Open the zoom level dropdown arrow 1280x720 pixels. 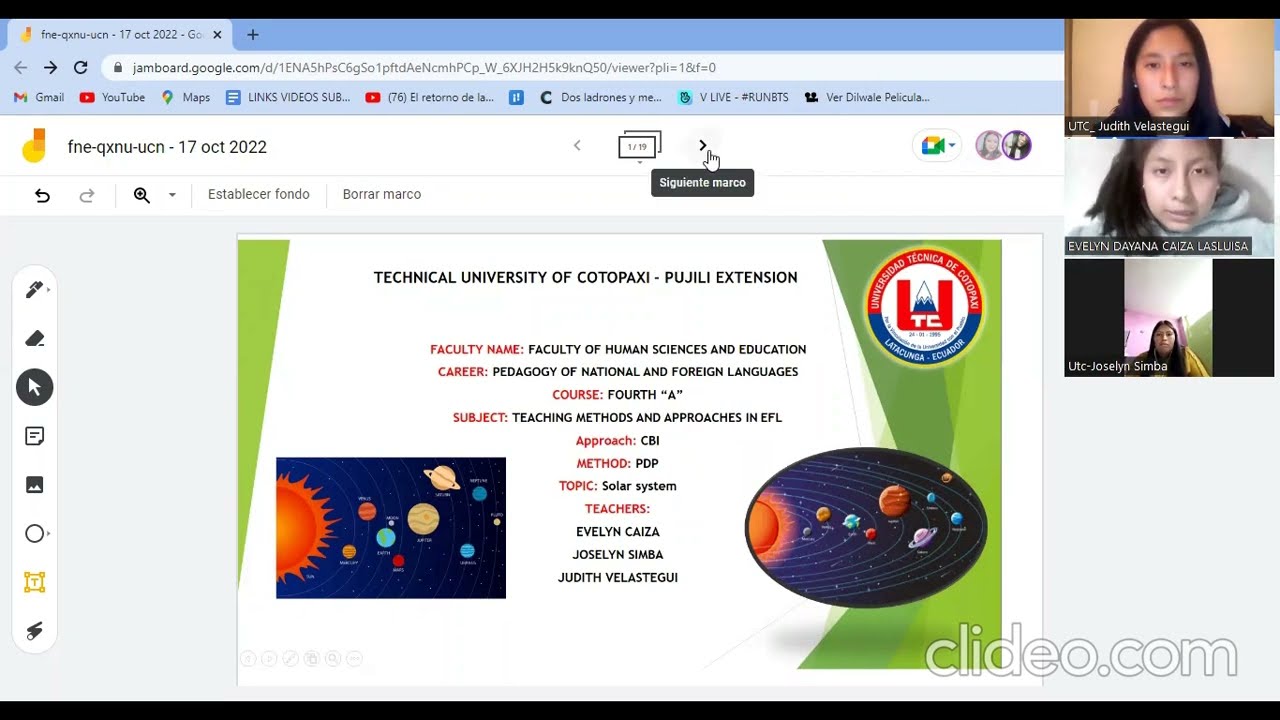[172, 195]
